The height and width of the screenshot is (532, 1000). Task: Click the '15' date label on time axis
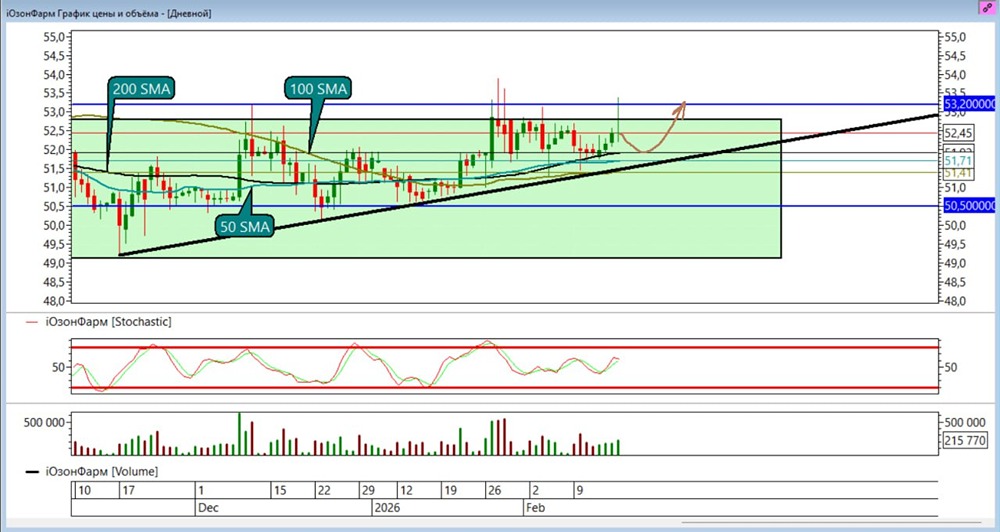coord(280,491)
